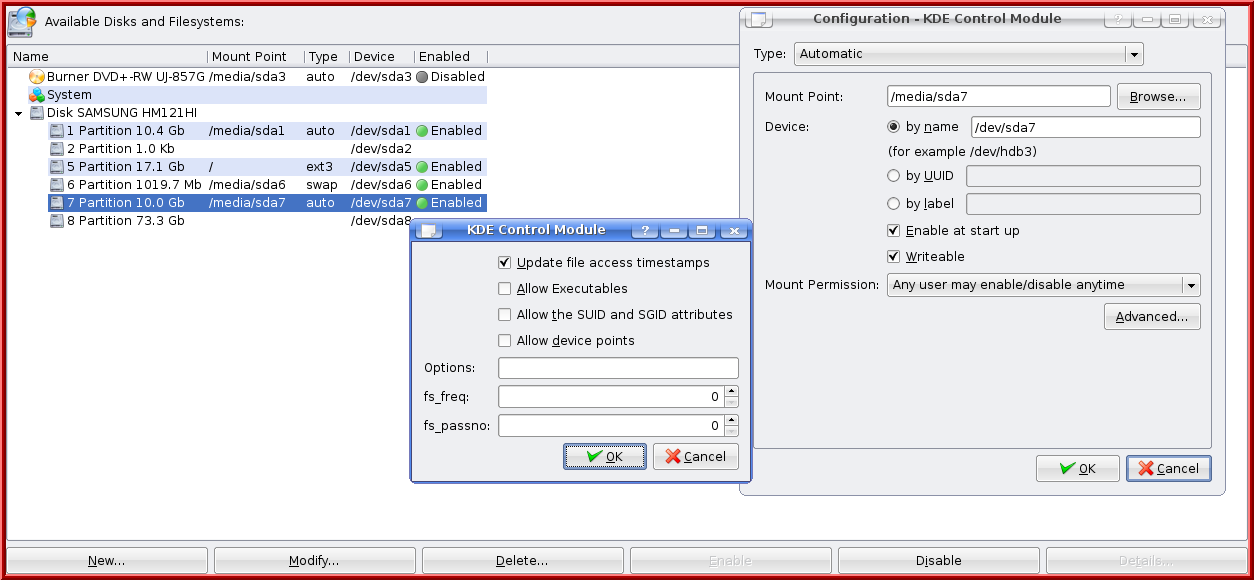This screenshot has height=580, width=1254.
Task: Click the Disable button
Action: pyautogui.click(x=938, y=561)
